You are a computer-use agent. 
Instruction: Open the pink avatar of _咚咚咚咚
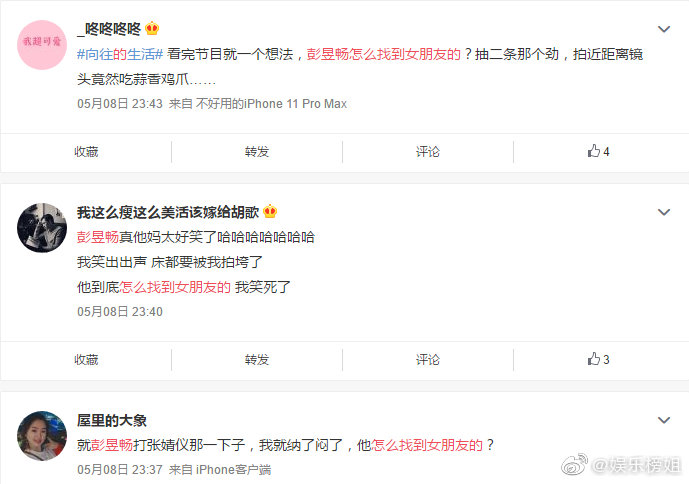pos(42,44)
